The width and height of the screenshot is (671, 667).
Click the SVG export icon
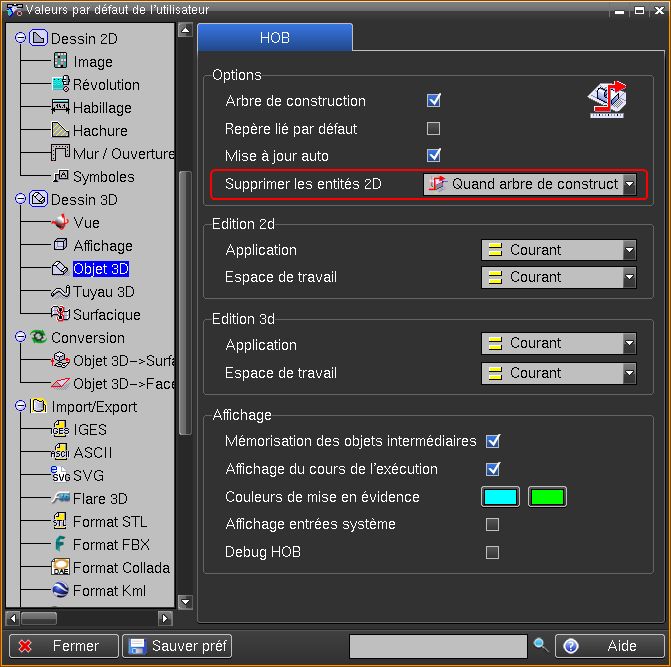click(x=59, y=476)
